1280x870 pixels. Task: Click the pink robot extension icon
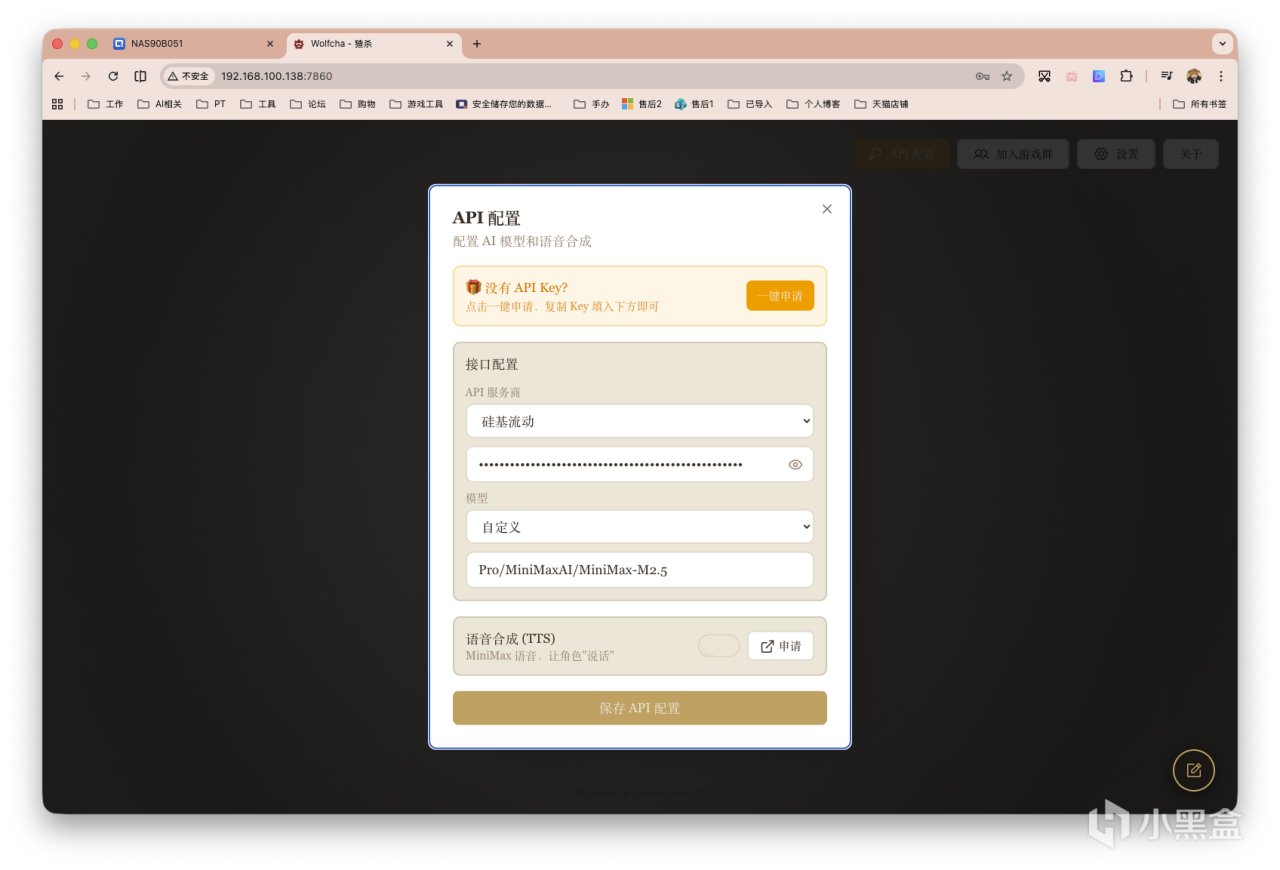(1071, 76)
